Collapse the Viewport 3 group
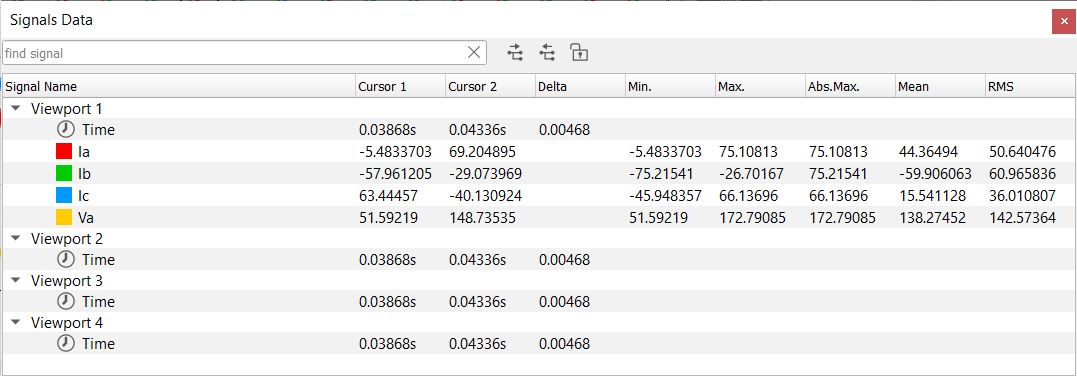 [x=16, y=280]
